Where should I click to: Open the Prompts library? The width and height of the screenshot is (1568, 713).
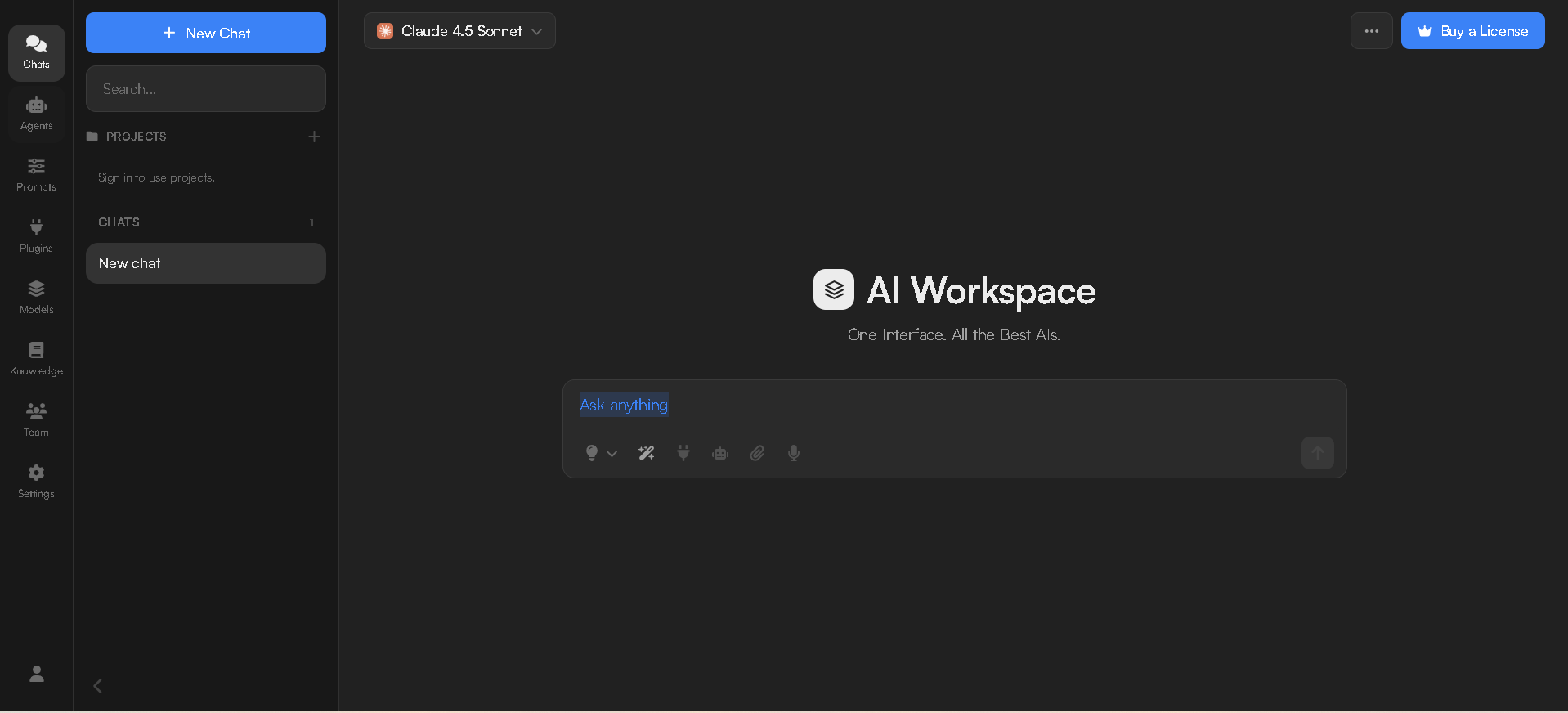pyautogui.click(x=36, y=175)
